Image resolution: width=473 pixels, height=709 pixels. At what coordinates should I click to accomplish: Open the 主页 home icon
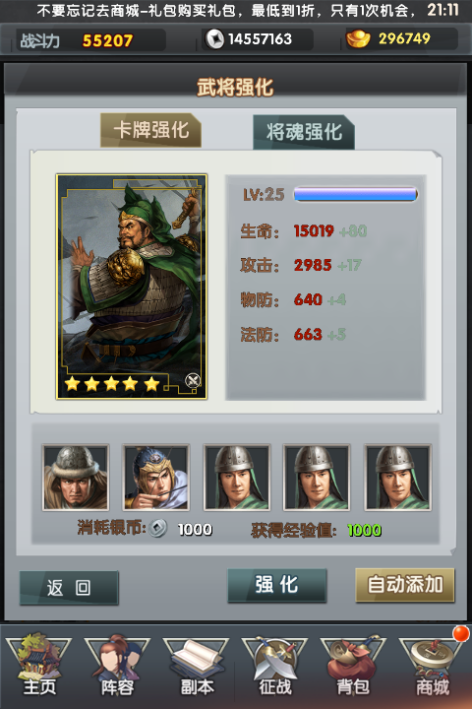point(39,665)
